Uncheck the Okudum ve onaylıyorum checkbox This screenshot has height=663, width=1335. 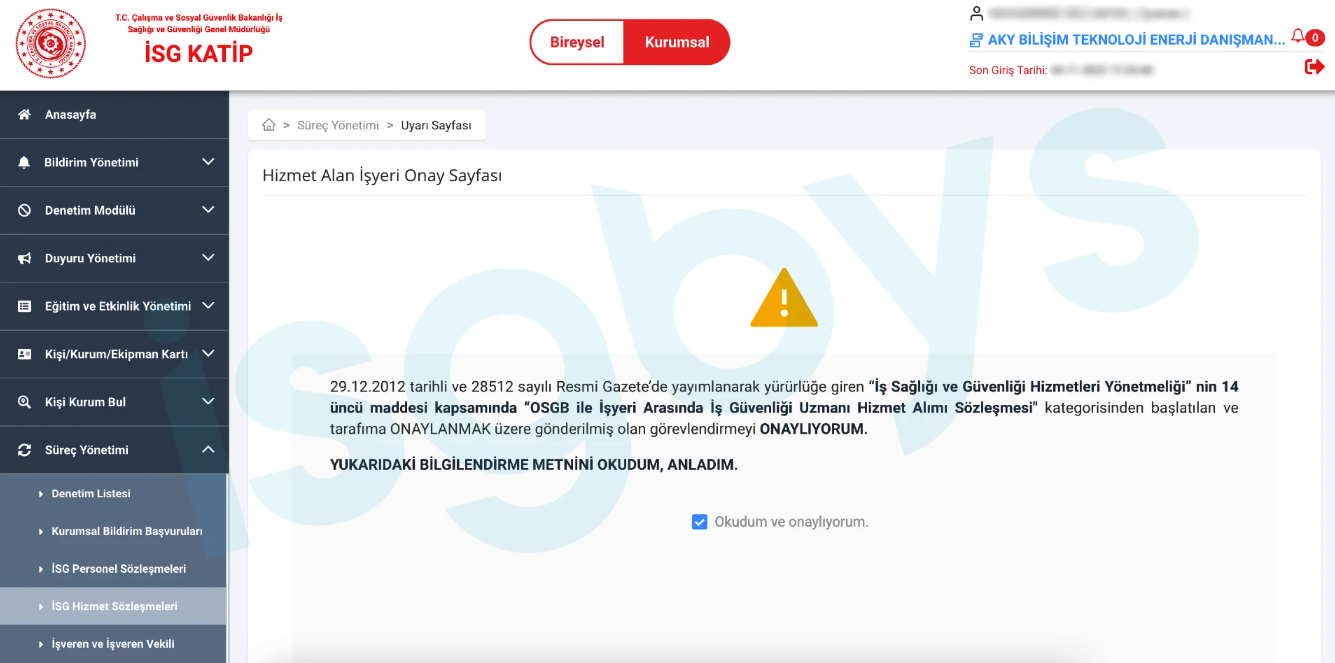pyautogui.click(x=700, y=522)
